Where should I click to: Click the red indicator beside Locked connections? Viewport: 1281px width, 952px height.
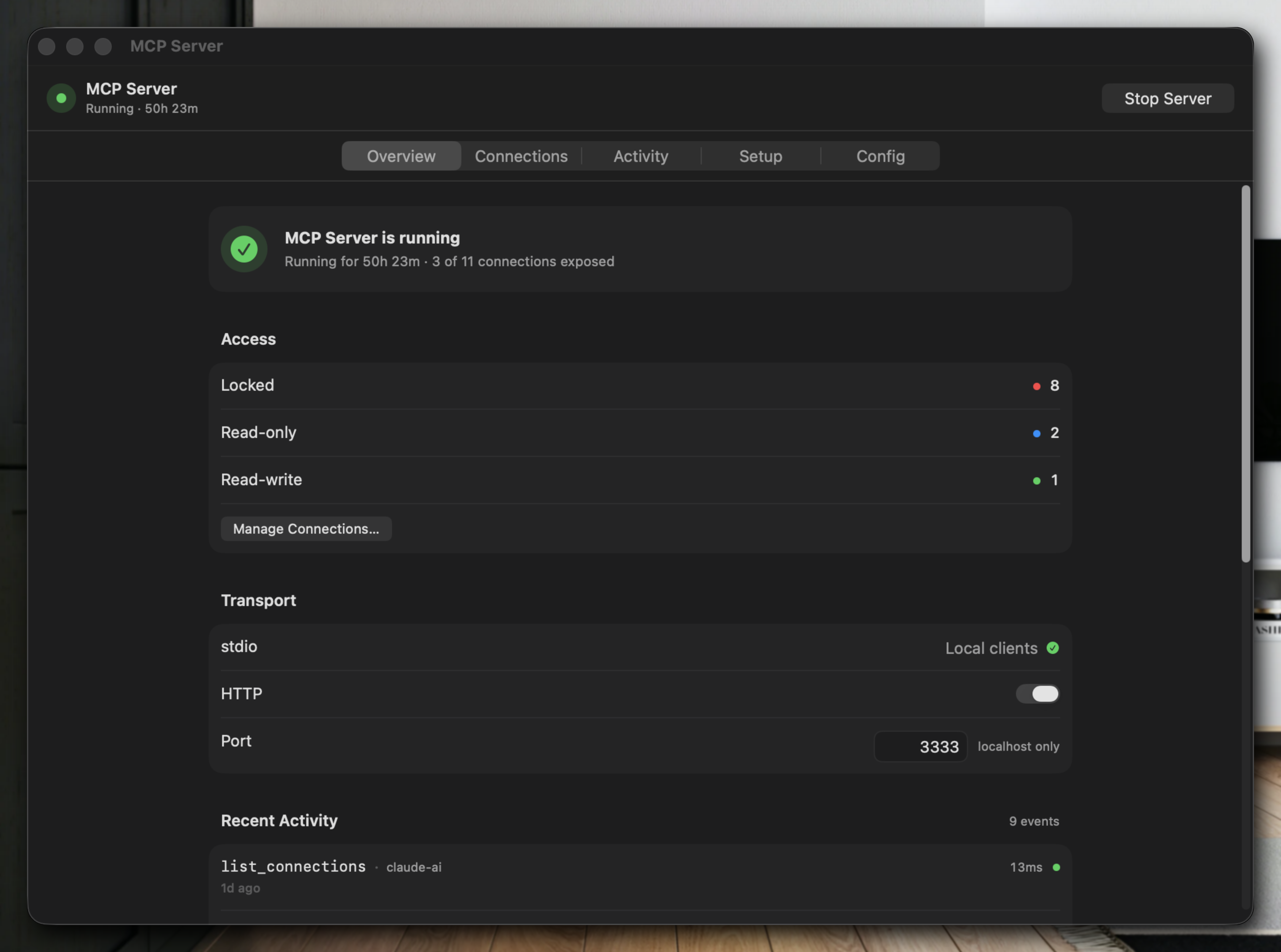tap(1036, 386)
